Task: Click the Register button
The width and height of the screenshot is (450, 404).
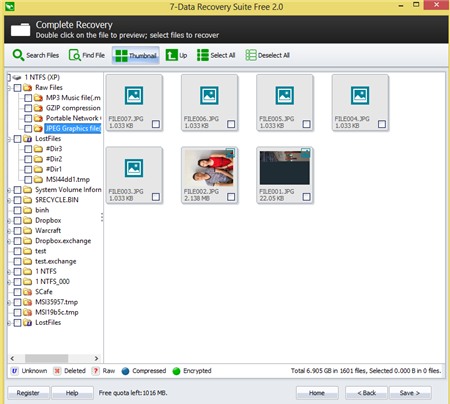Action: pos(28,393)
